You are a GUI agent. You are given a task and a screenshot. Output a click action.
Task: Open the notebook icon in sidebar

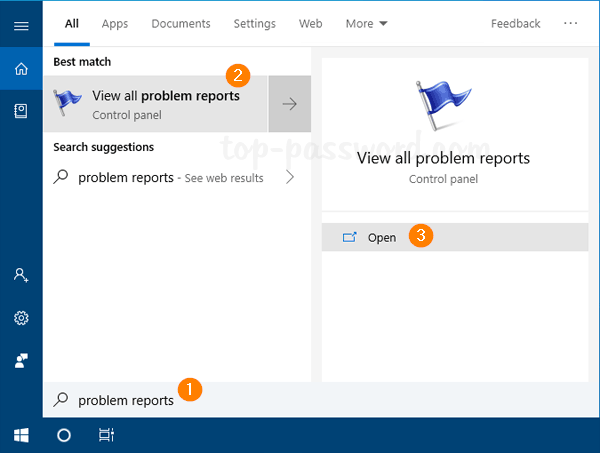click(x=21, y=112)
